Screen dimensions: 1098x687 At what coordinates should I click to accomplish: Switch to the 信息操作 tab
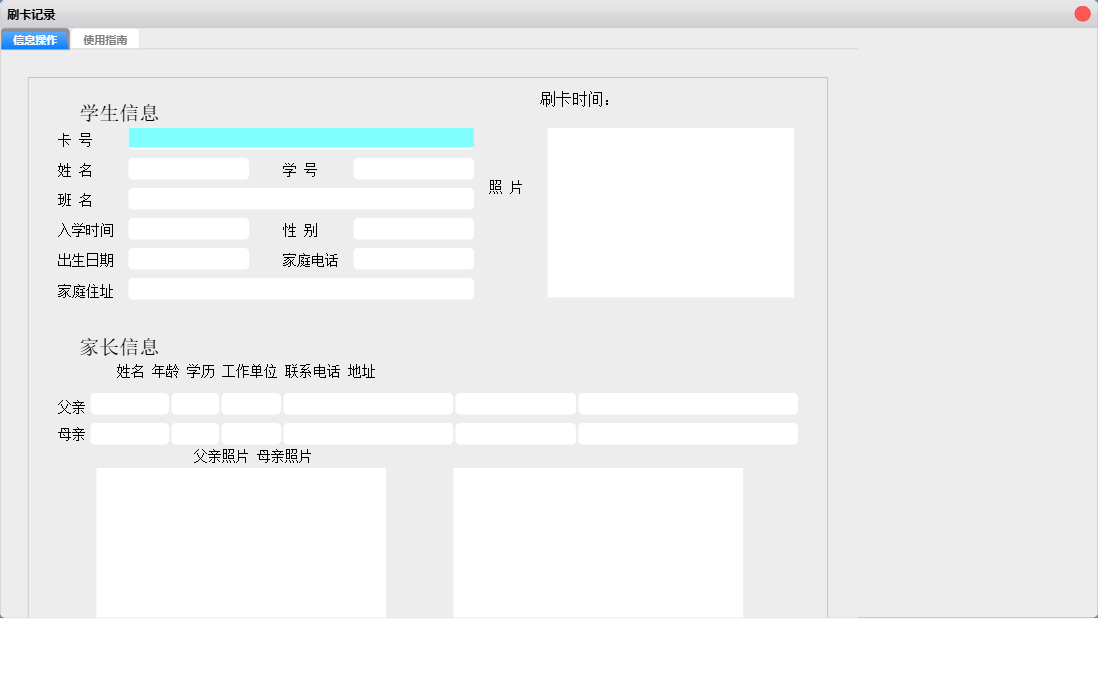[x=35, y=40]
